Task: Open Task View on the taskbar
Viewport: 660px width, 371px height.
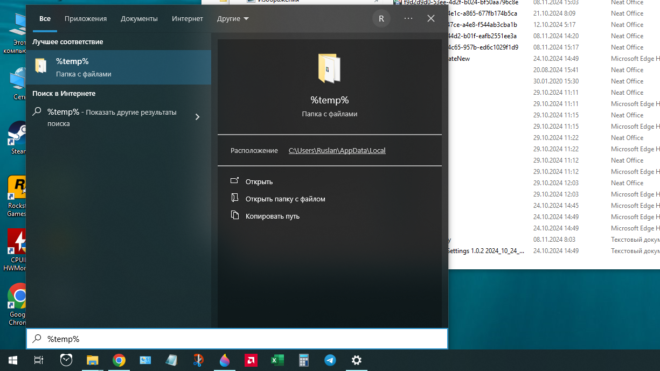Action: coord(39,360)
